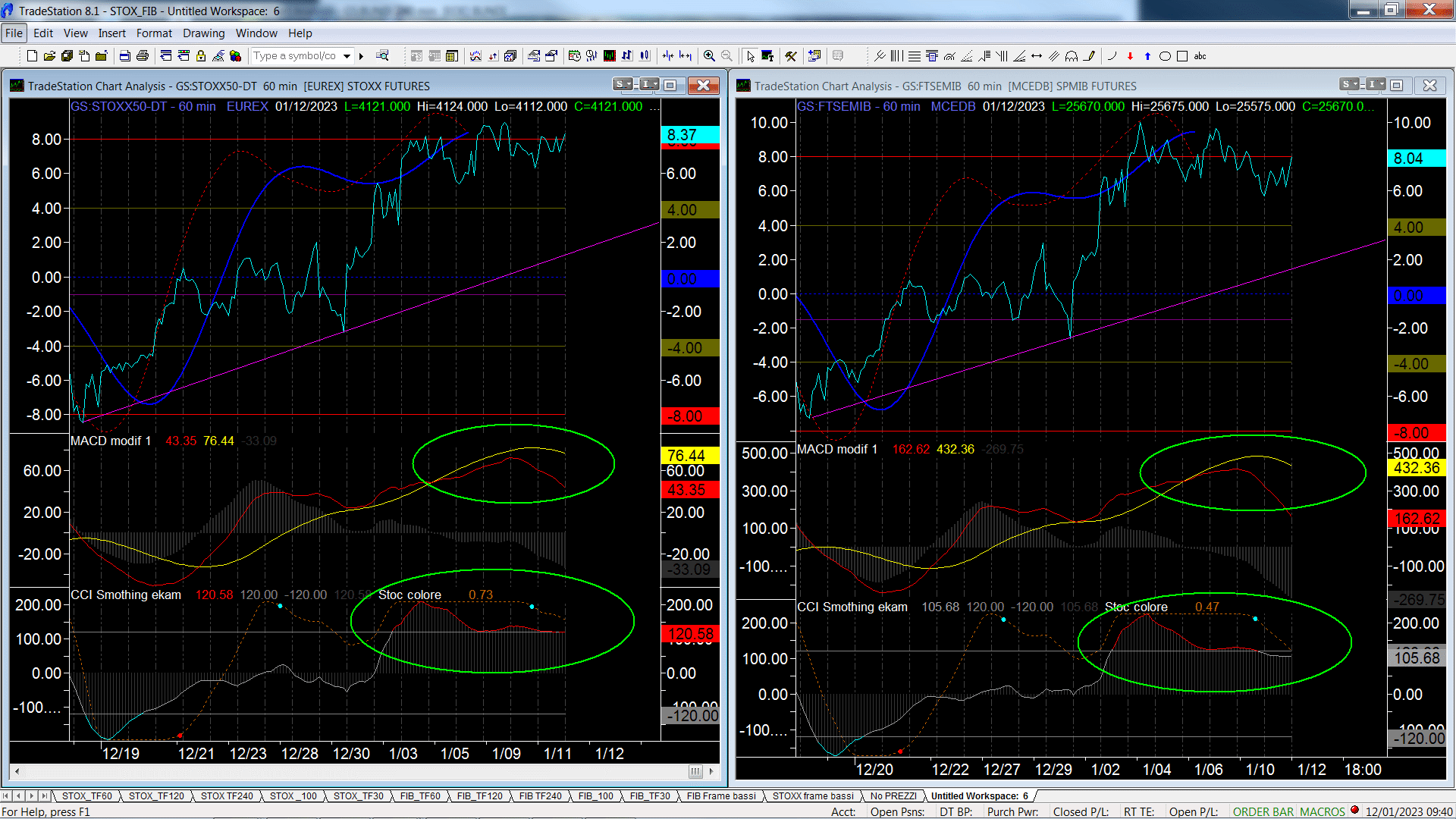The width and height of the screenshot is (1456, 819).
Task: Switch to the STOXX frame bassi tab
Action: coord(813,796)
